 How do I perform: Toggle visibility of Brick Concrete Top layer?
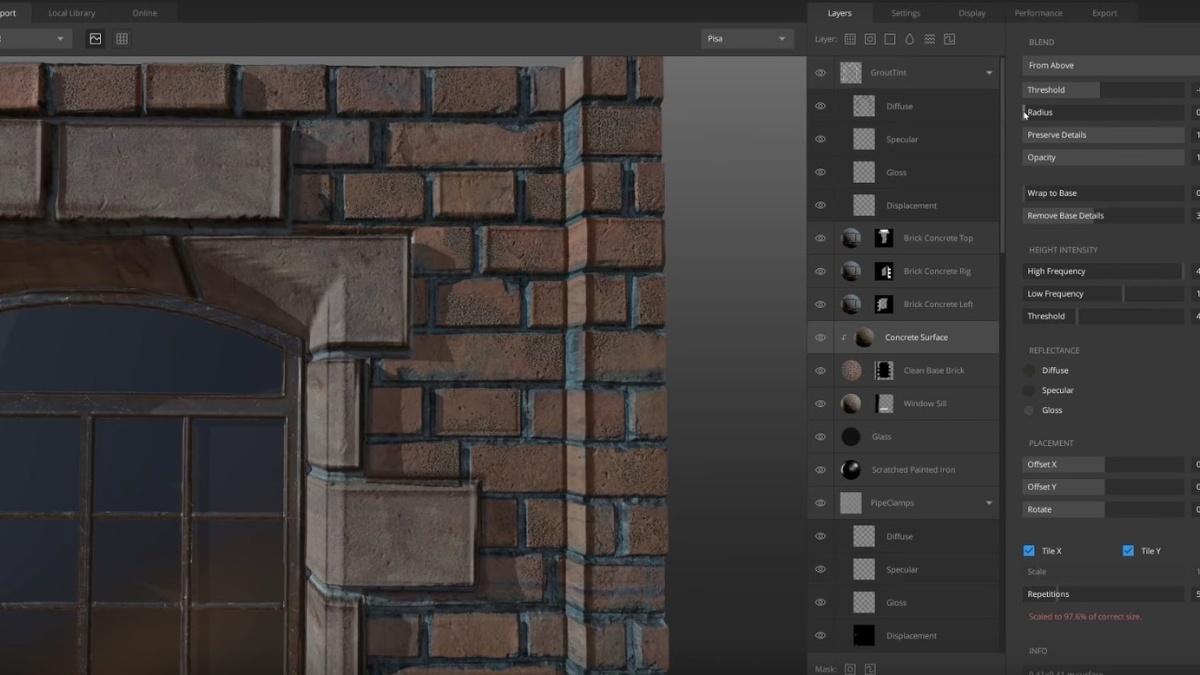(820, 238)
